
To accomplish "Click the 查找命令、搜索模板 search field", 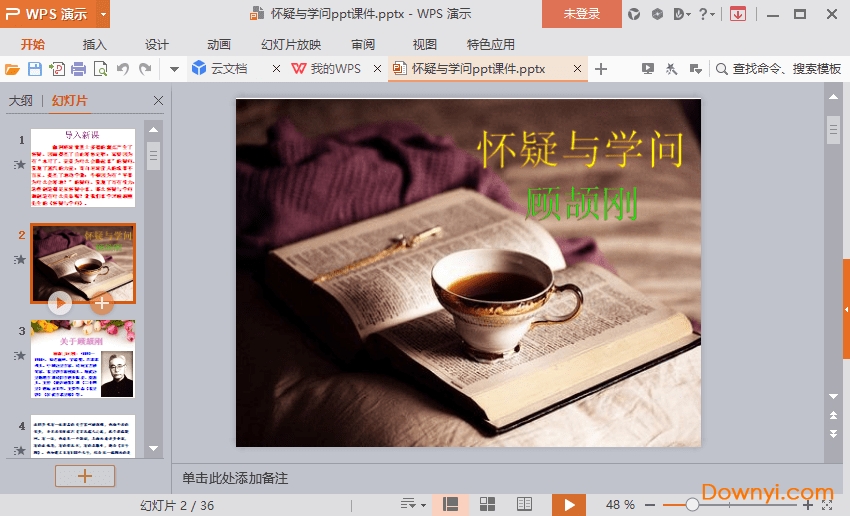I will 778,69.
